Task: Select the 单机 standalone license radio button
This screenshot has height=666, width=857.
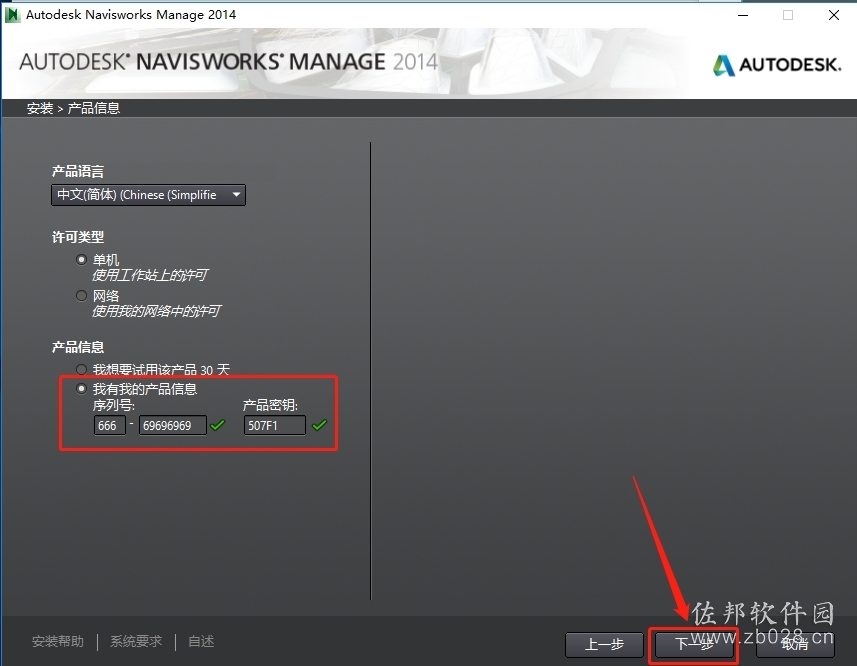Action: pos(81,260)
